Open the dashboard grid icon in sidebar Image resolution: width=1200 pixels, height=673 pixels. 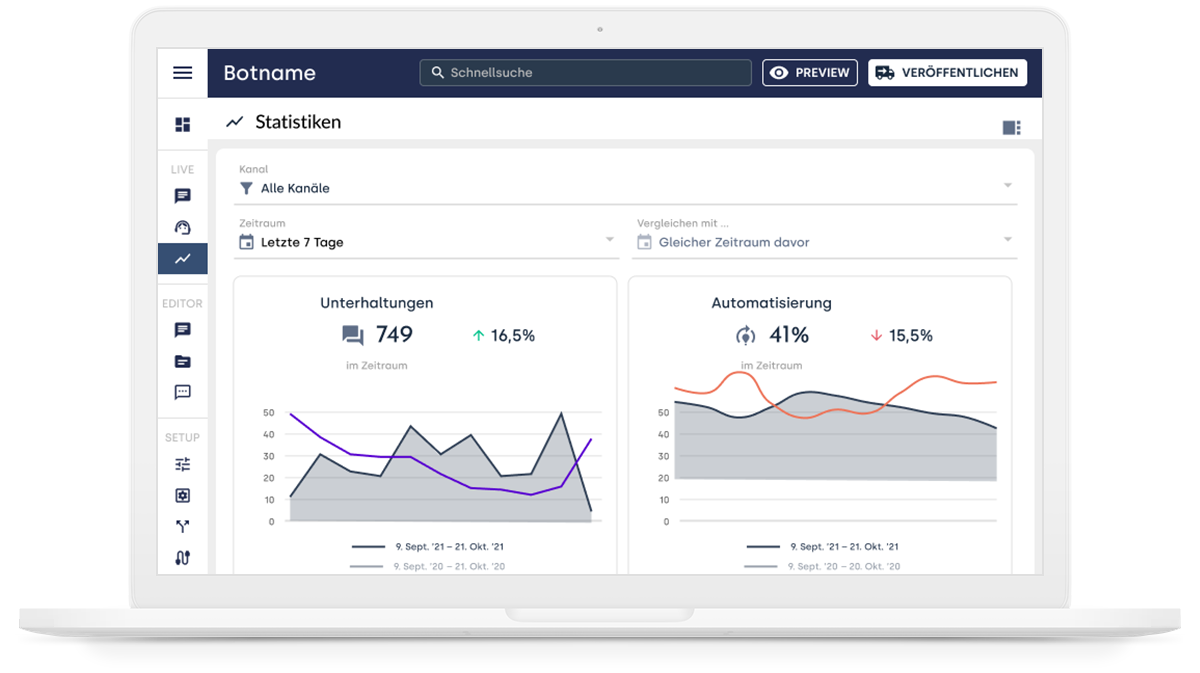(182, 125)
